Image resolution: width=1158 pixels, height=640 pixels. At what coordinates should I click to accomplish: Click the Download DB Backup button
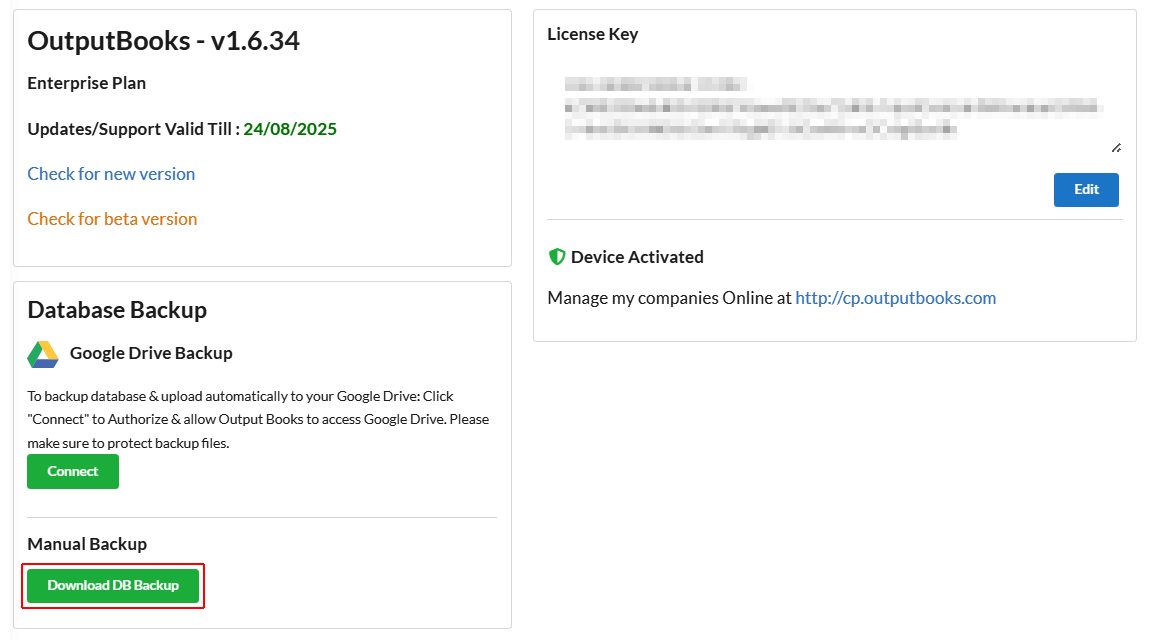click(x=113, y=585)
